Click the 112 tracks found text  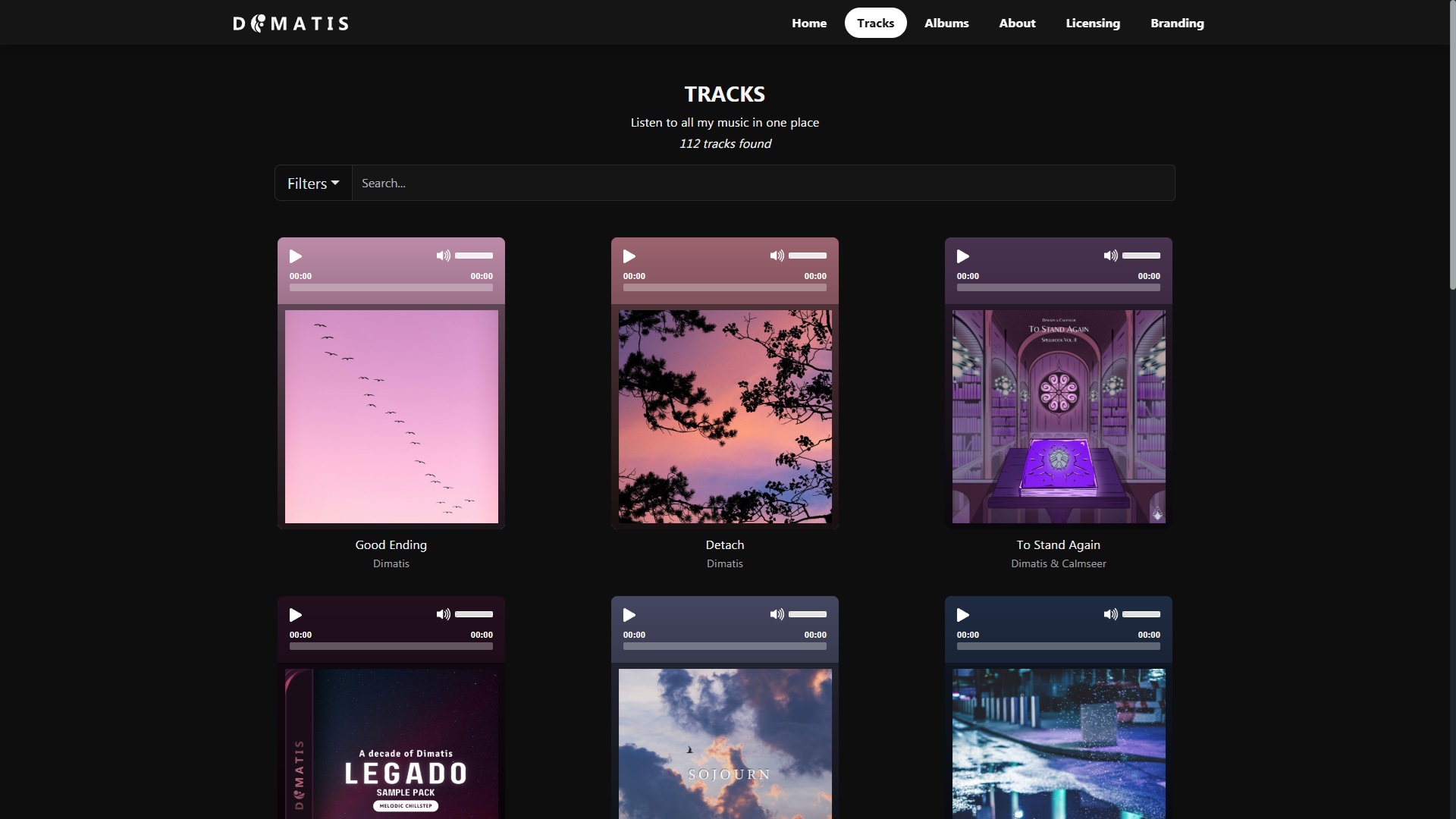click(x=725, y=143)
